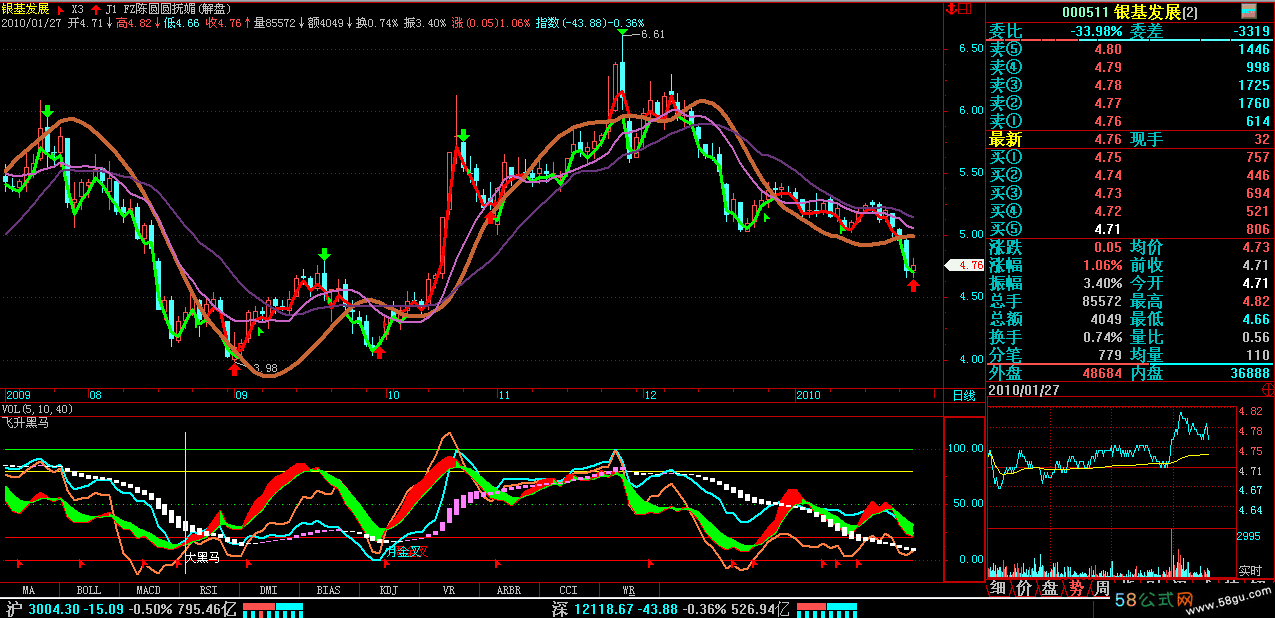Select the 卖③ ask row at 4.78

click(1130, 85)
